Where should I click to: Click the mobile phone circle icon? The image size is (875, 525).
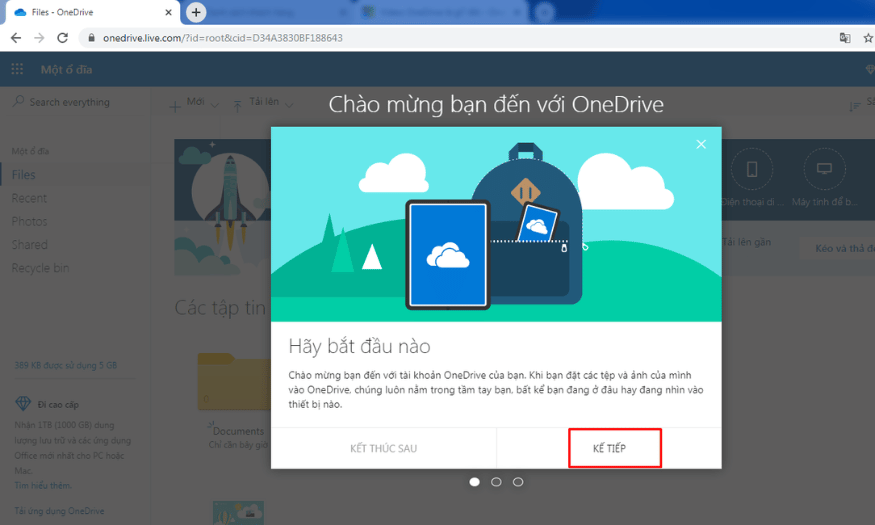[x=752, y=168]
